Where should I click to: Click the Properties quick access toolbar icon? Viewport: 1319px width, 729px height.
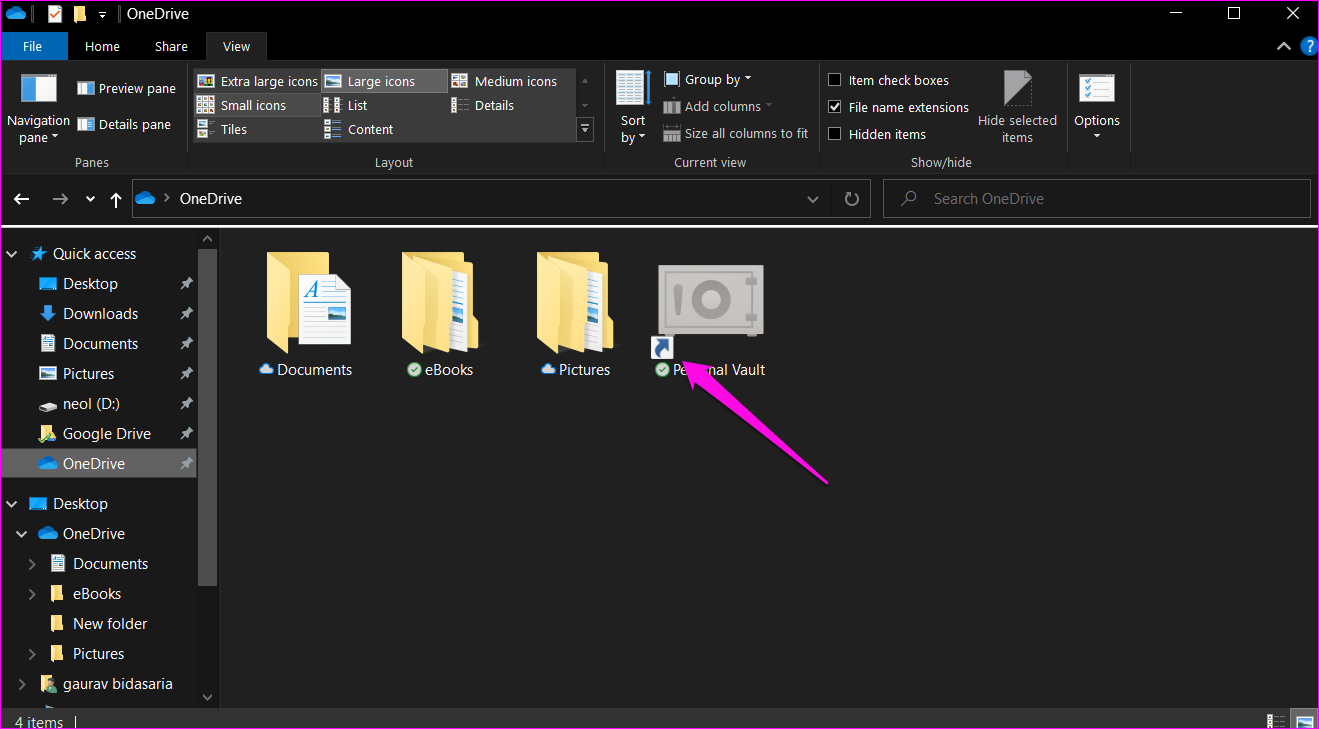[x=54, y=14]
